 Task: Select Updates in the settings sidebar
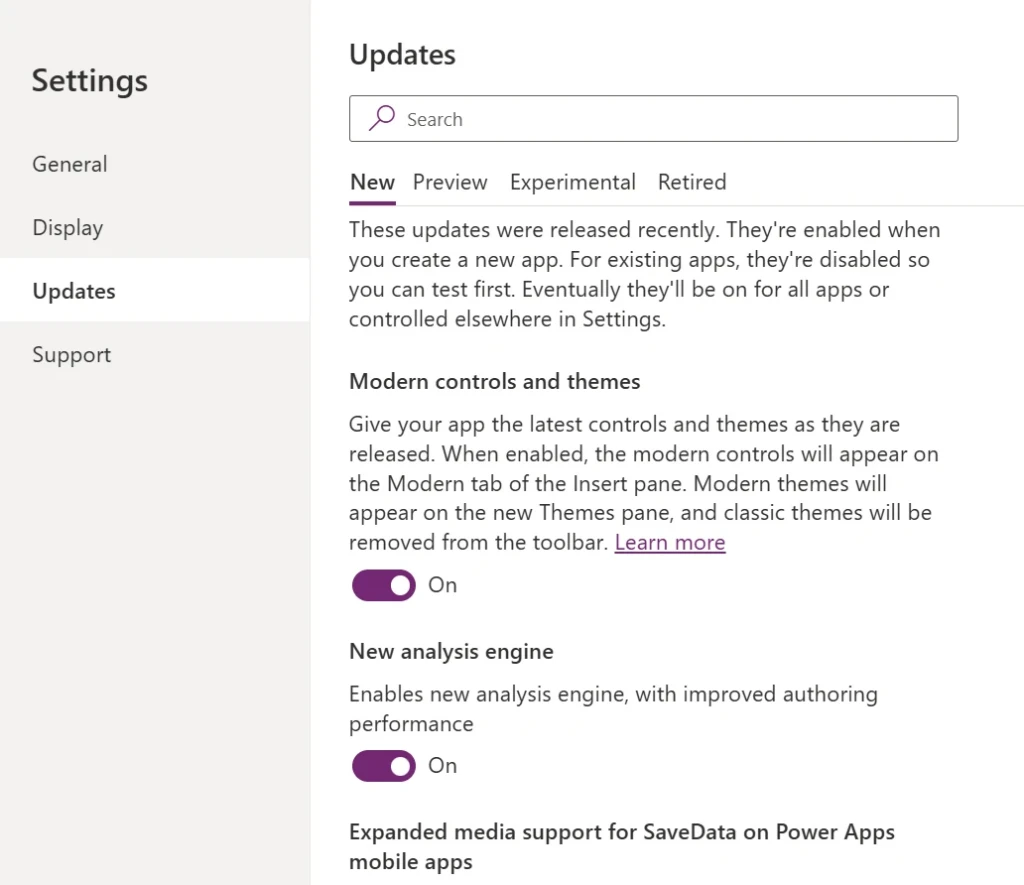click(73, 291)
